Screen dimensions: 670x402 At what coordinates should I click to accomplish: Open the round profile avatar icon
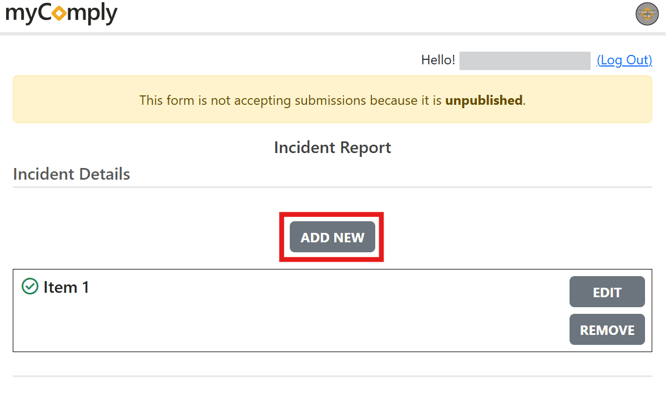[647, 14]
